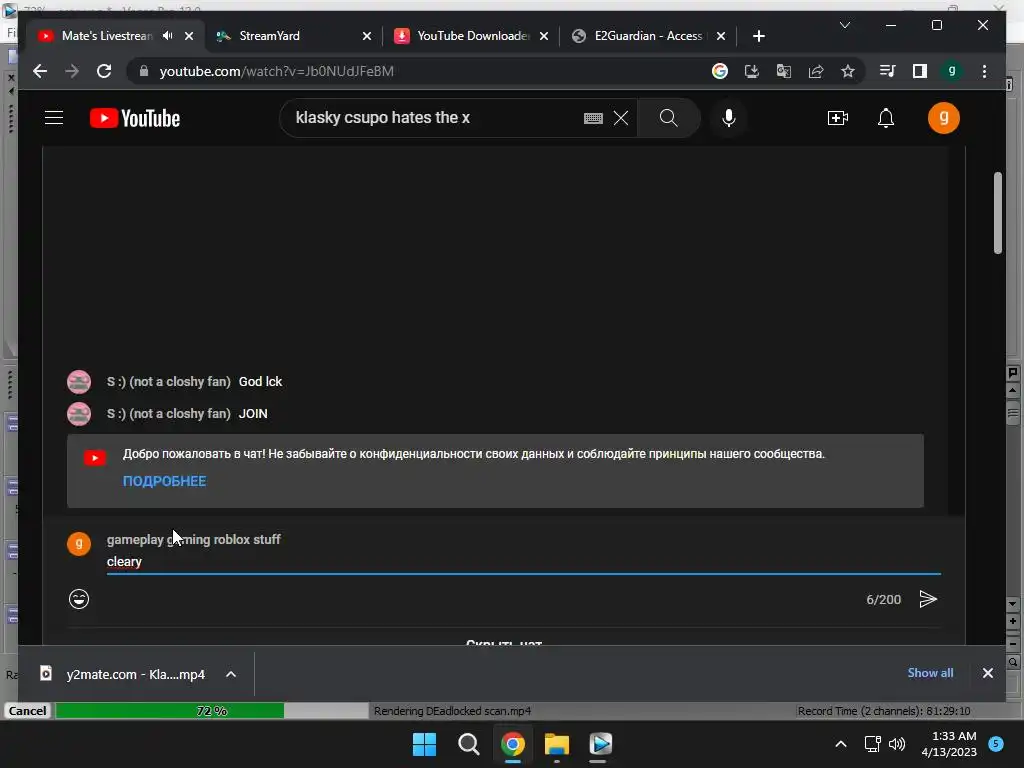Open YouTube notifications bell
This screenshot has height=768, width=1024.
click(x=886, y=118)
